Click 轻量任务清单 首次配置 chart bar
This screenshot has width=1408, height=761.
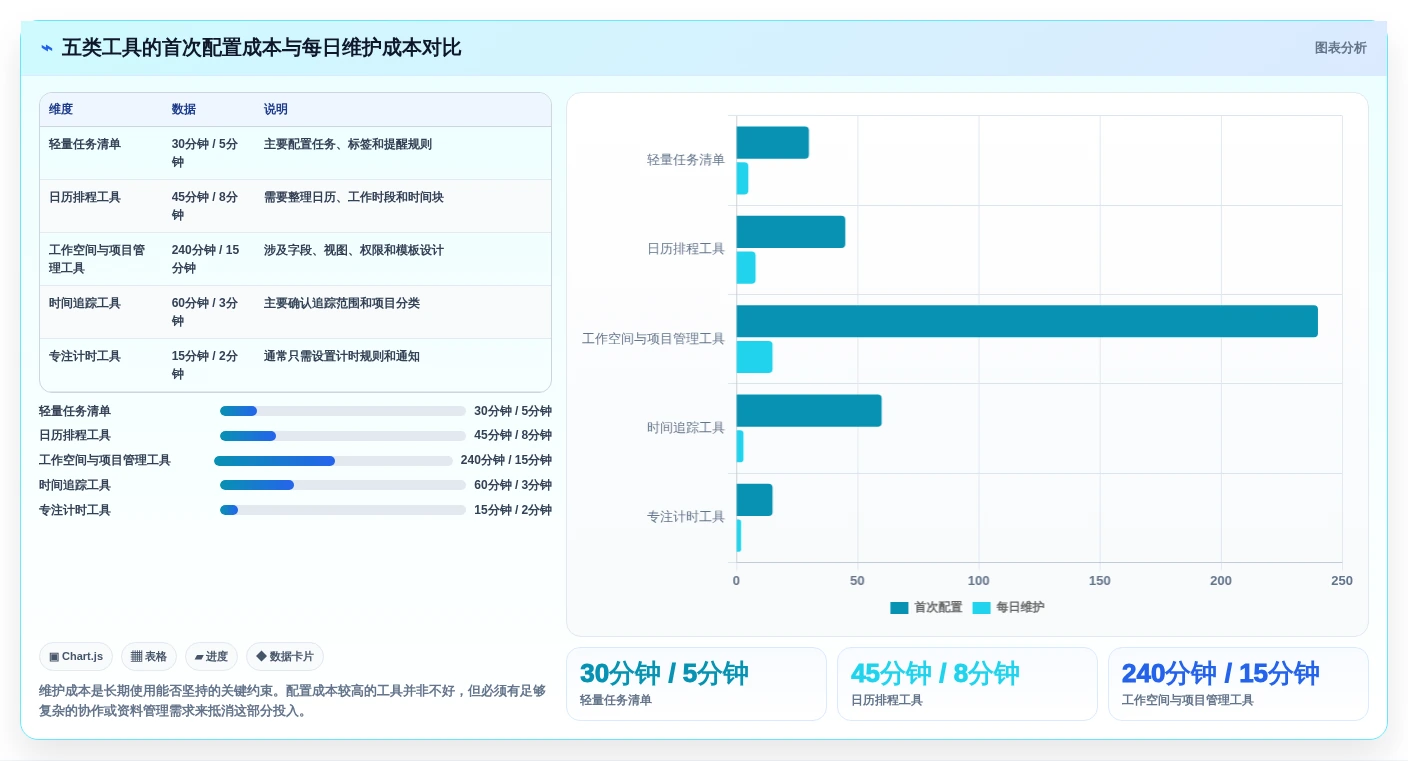click(773, 143)
